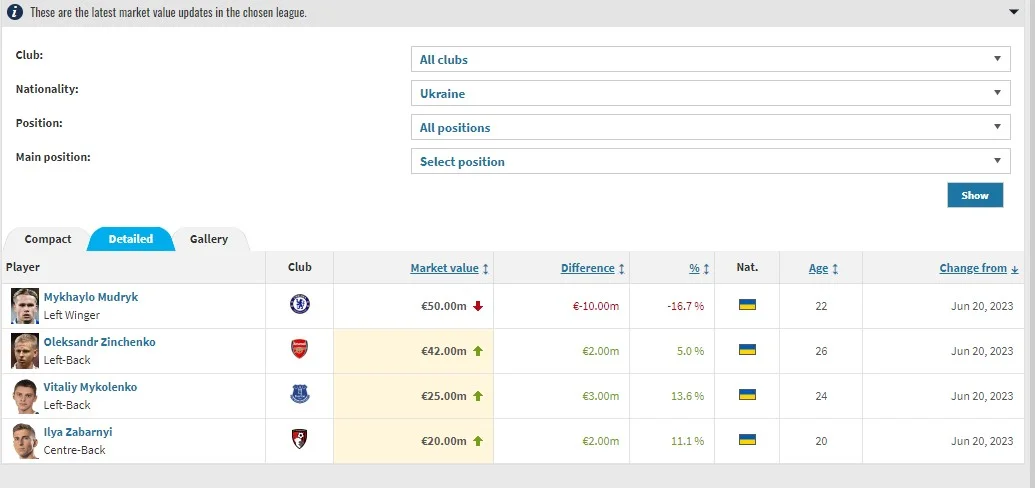1035x488 pixels.
Task: Click the Bournemouth club crest icon
Action: pos(298,440)
